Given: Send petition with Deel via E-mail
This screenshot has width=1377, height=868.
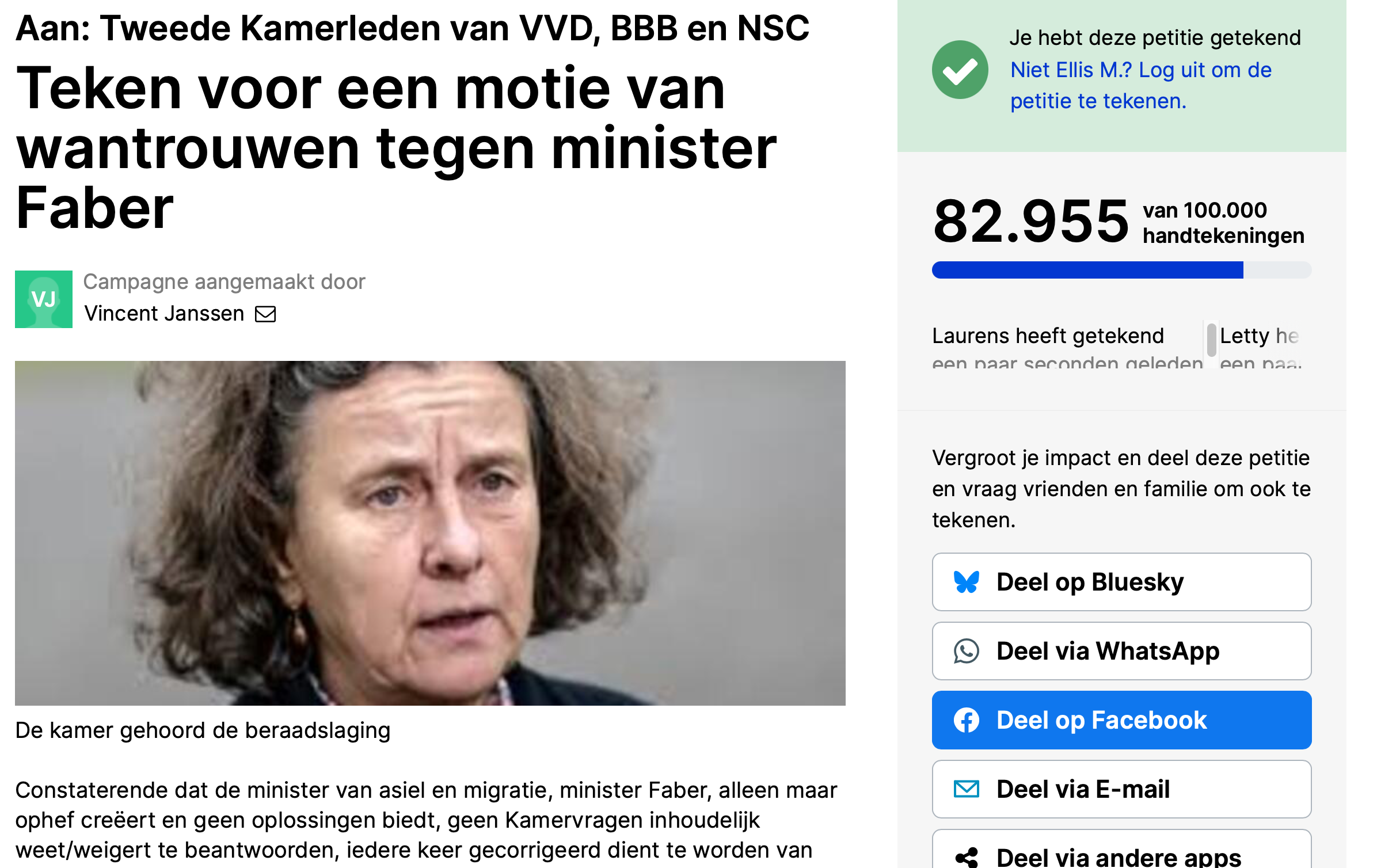Looking at the screenshot, I should coord(1121,789).
